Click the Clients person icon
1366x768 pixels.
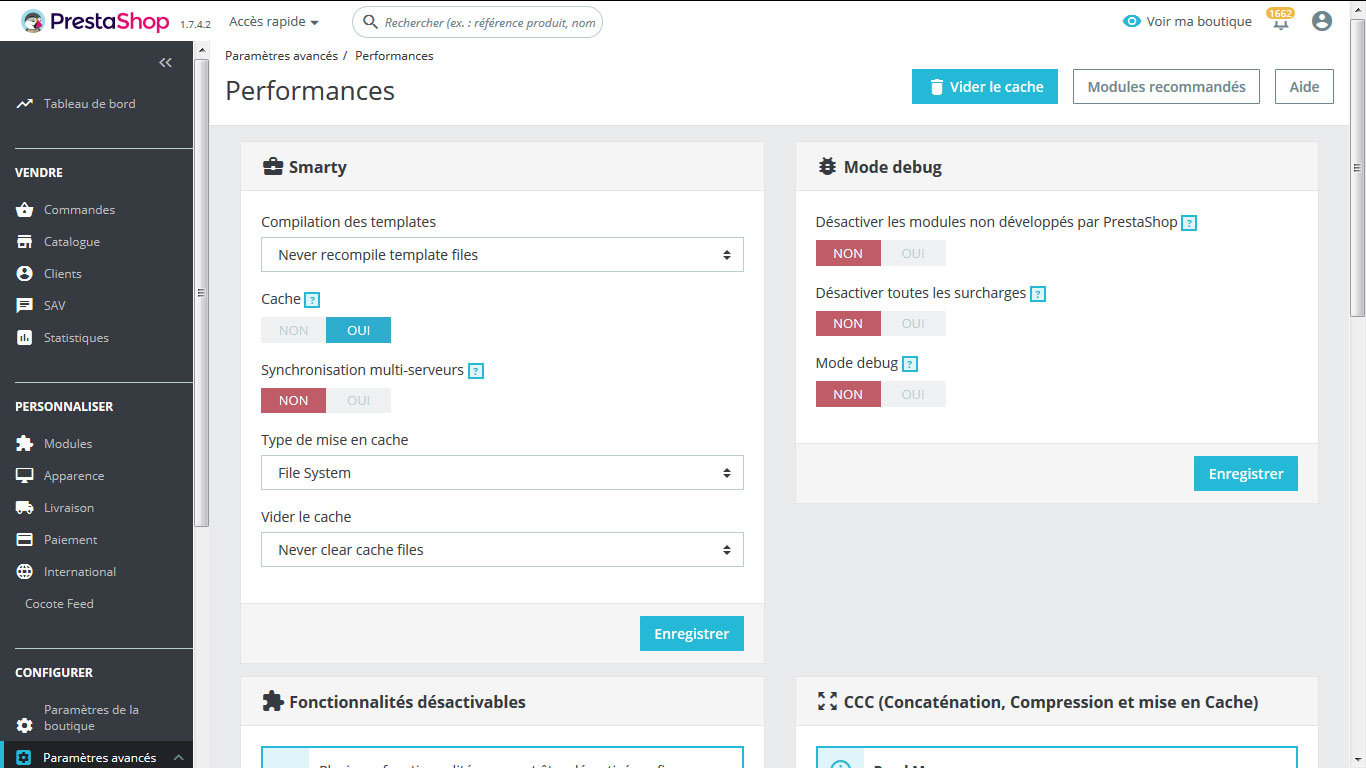coord(25,274)
